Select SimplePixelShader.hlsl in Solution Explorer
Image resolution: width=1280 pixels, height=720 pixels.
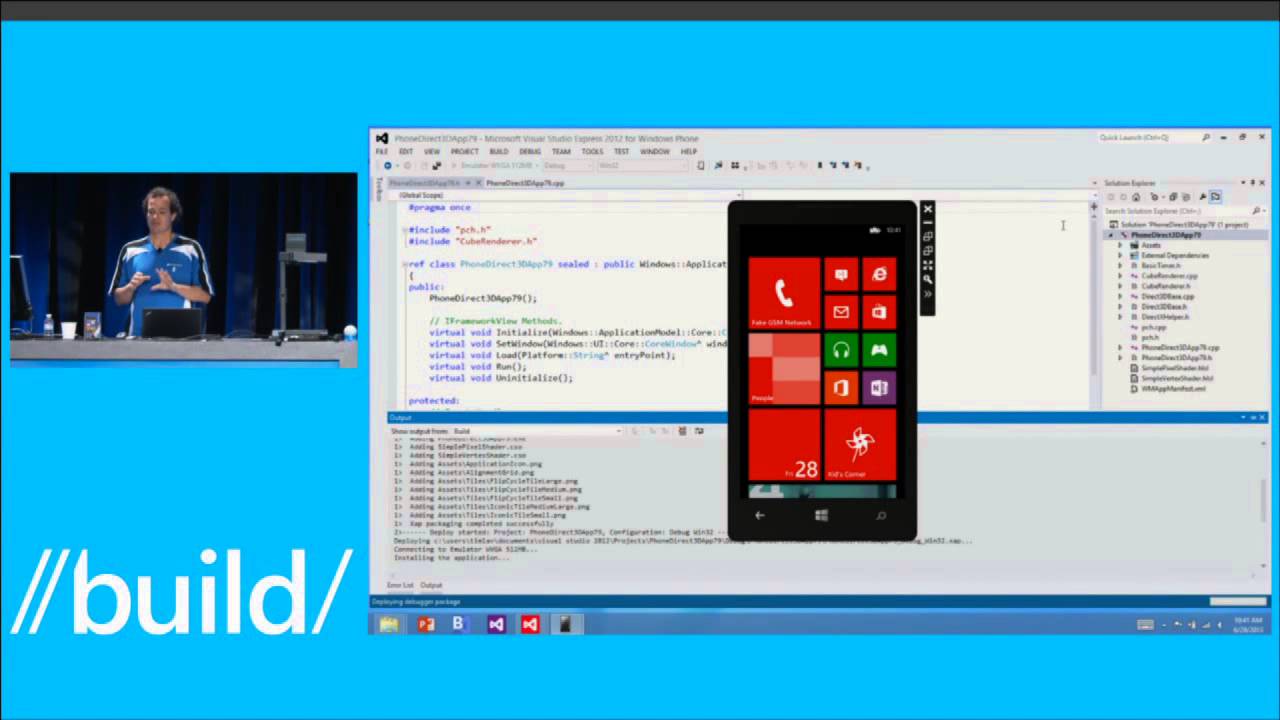click(1176, 368)
